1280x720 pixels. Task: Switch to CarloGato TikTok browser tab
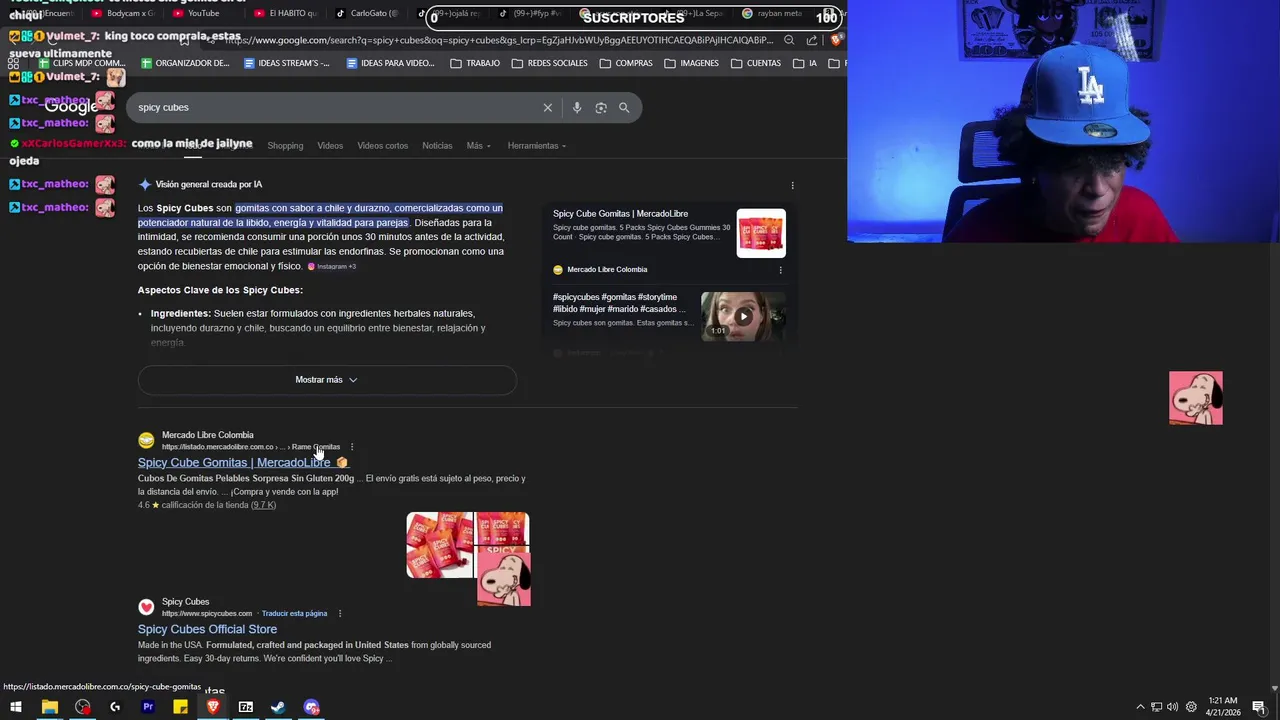click(365, 14)
